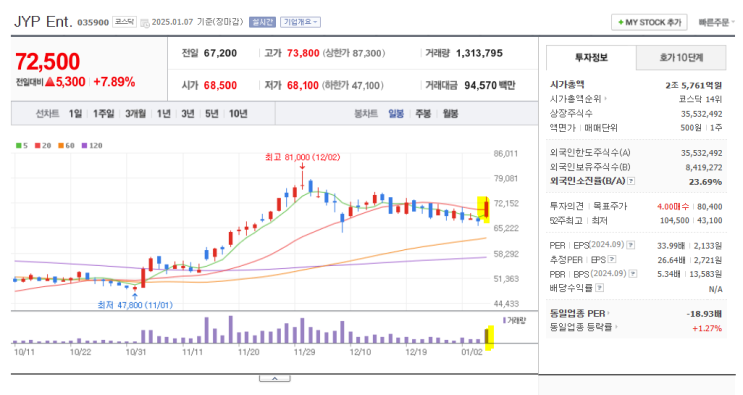Select the 일봉 daily candle chart option
This screenshot has width=743, height=395.
396,114
